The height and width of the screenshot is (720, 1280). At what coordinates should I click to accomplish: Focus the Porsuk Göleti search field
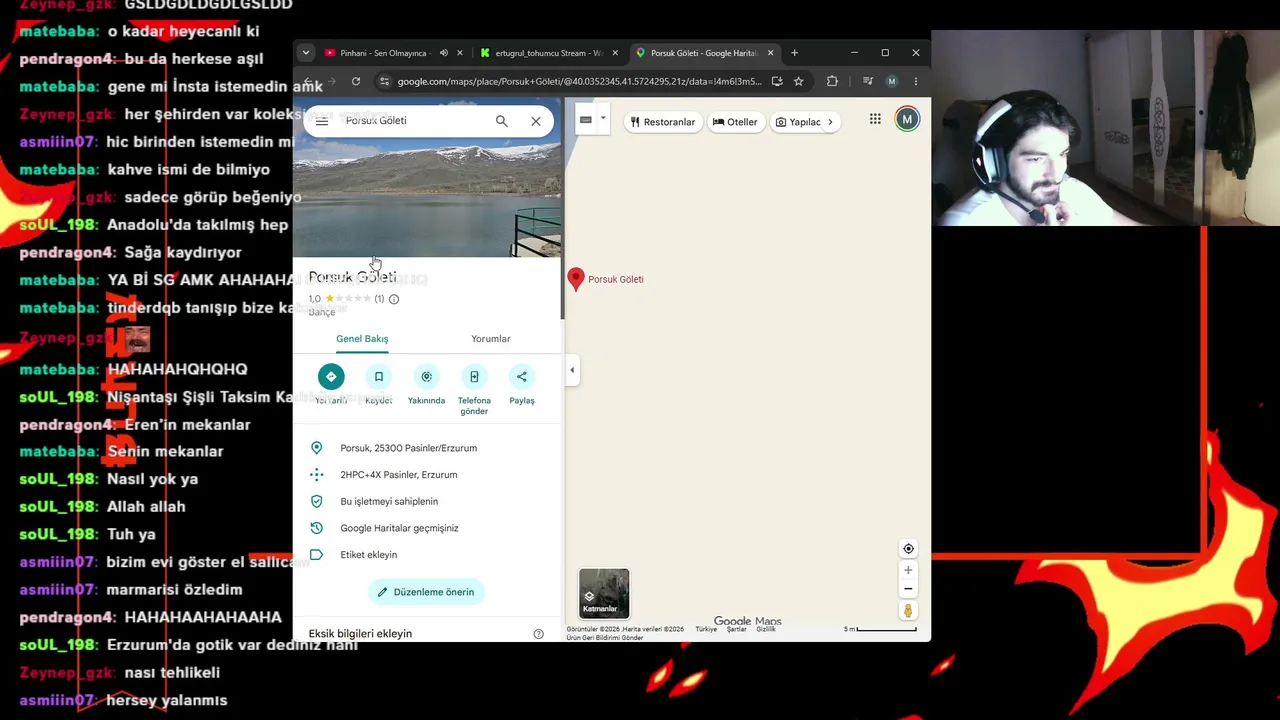pos(415,121)
